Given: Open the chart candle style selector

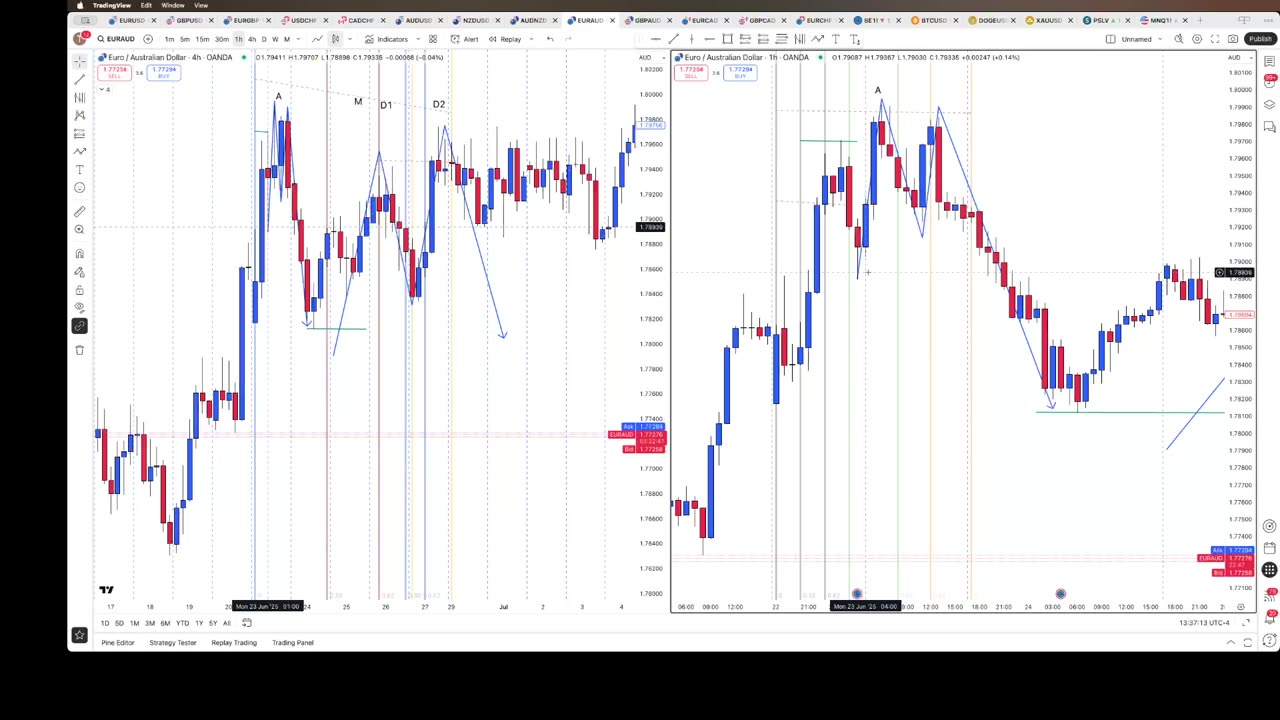Looking at the screenshot, I should click(x=335, y=39).
